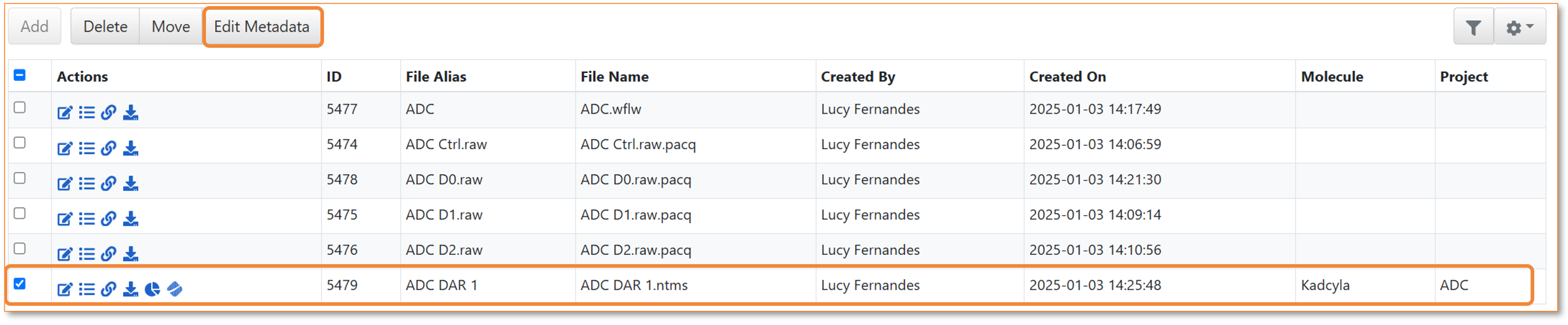This screenshot has width=1568, height=325.
Task: Click the Delete button
Action: (105, 27)
